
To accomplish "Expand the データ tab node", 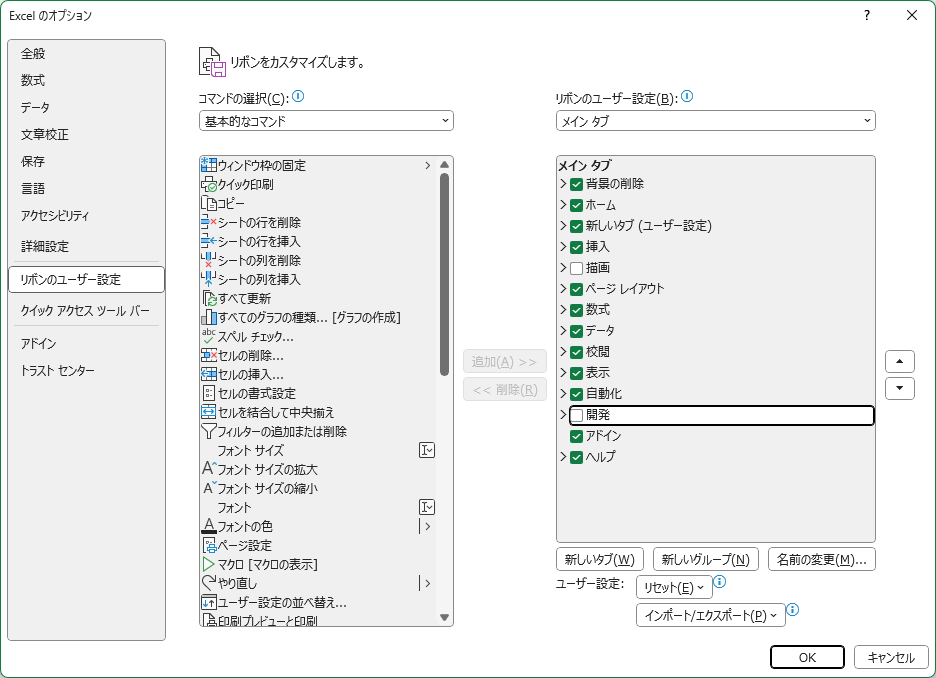I will pyautogui.click(x=563, y=331).
